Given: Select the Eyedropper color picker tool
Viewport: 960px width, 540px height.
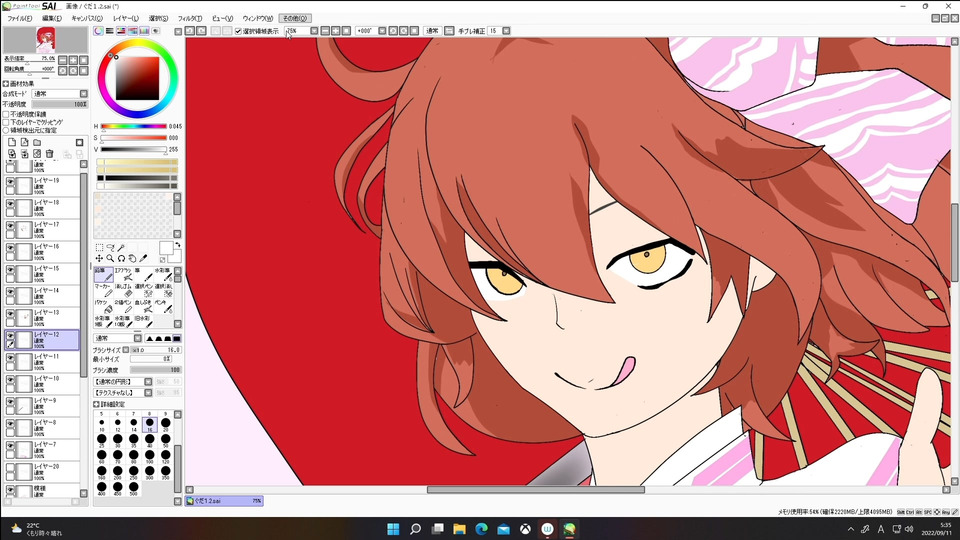Looking at the screenshot, I should pos(143,258).
